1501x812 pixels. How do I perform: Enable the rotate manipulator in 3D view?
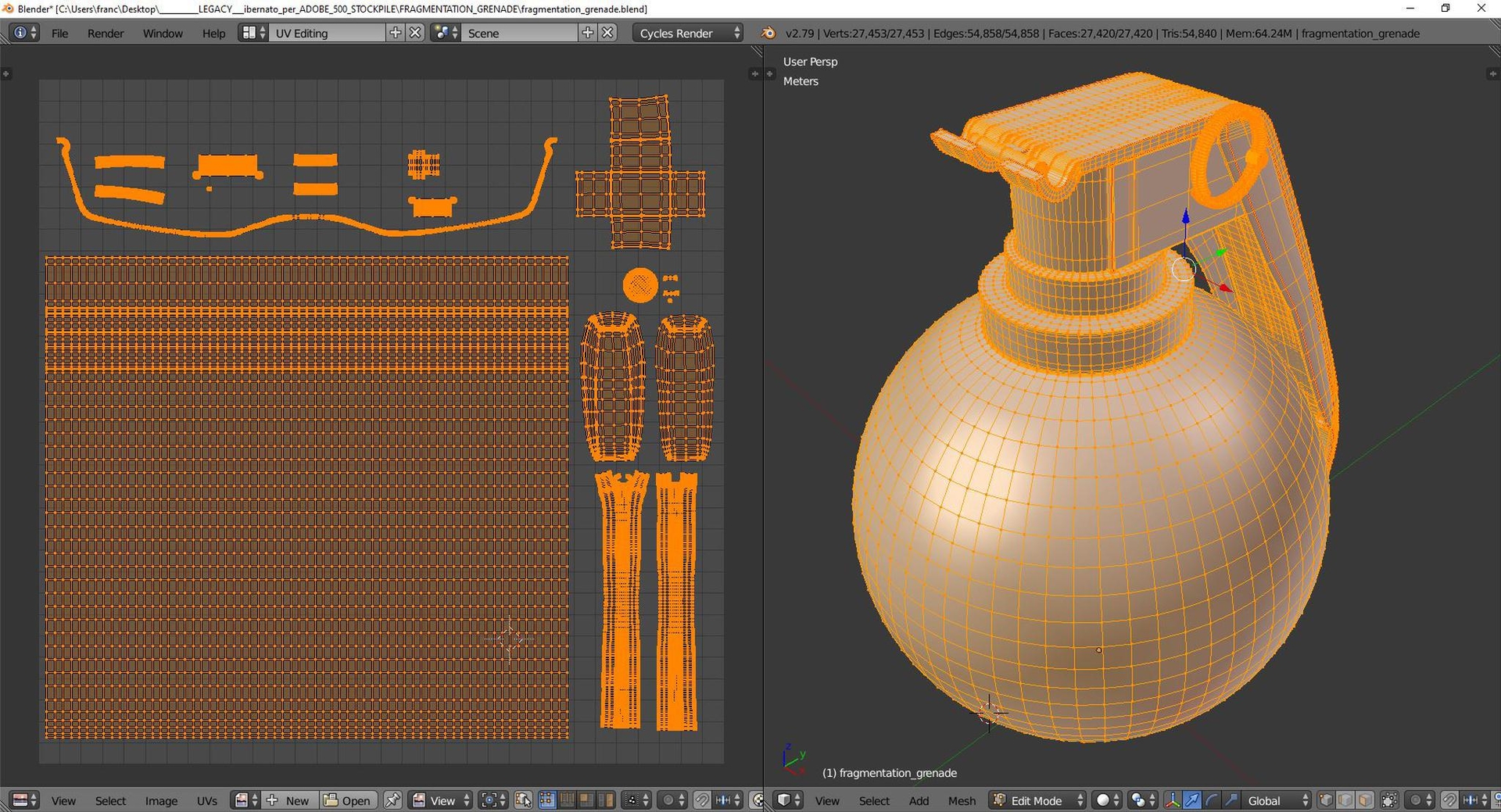(1211, 799)
